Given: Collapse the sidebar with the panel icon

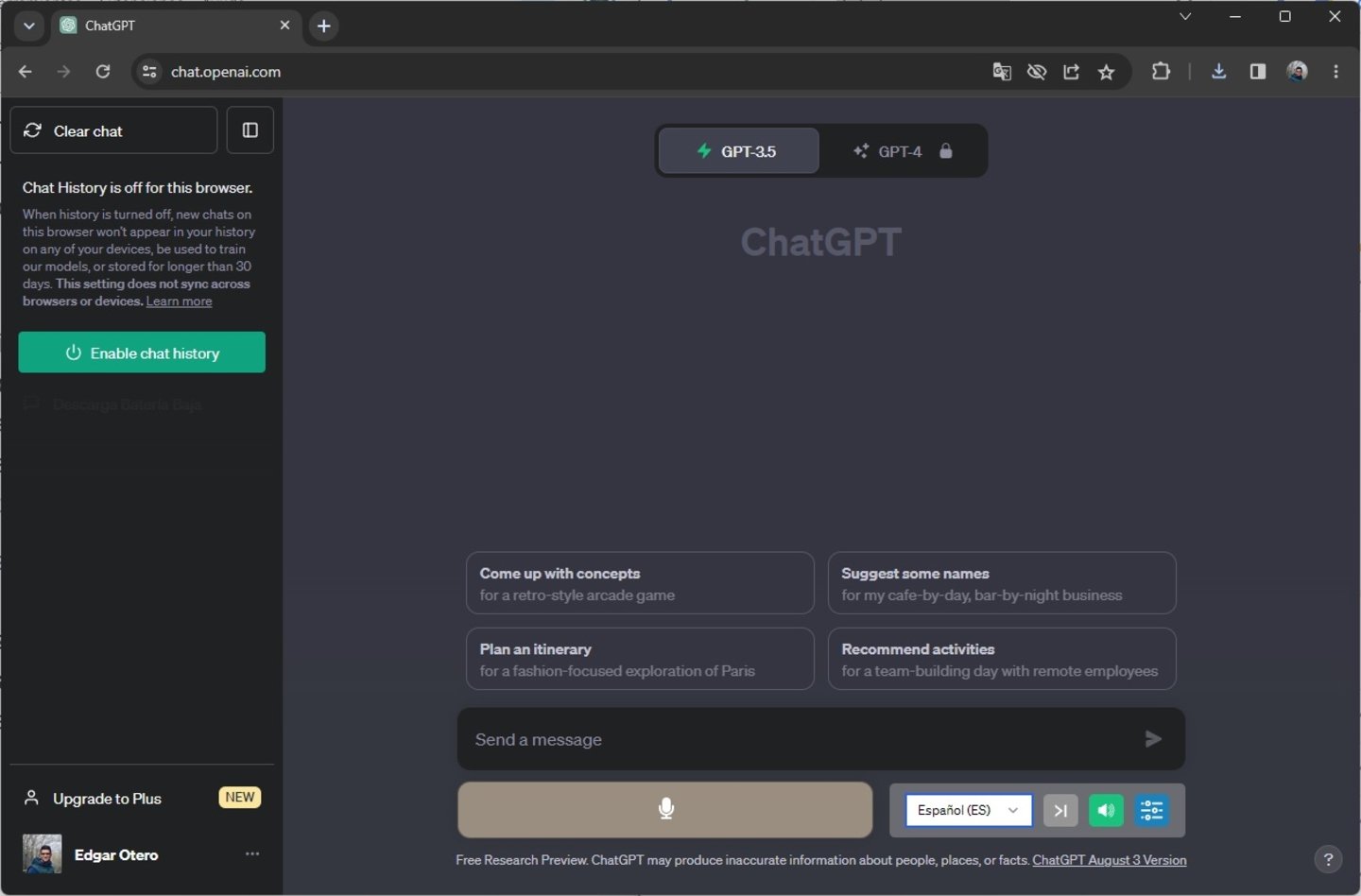Looking at the screenshot, I should click(250, 130).
